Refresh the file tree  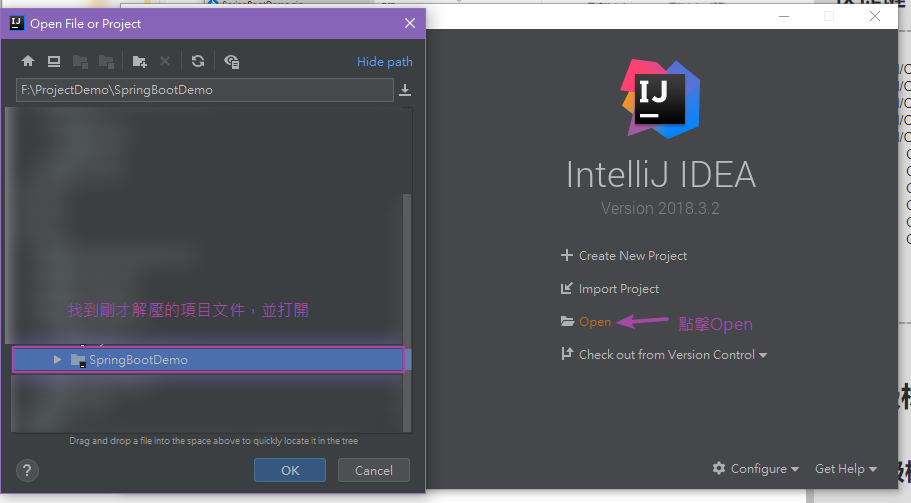click(198, 61)
